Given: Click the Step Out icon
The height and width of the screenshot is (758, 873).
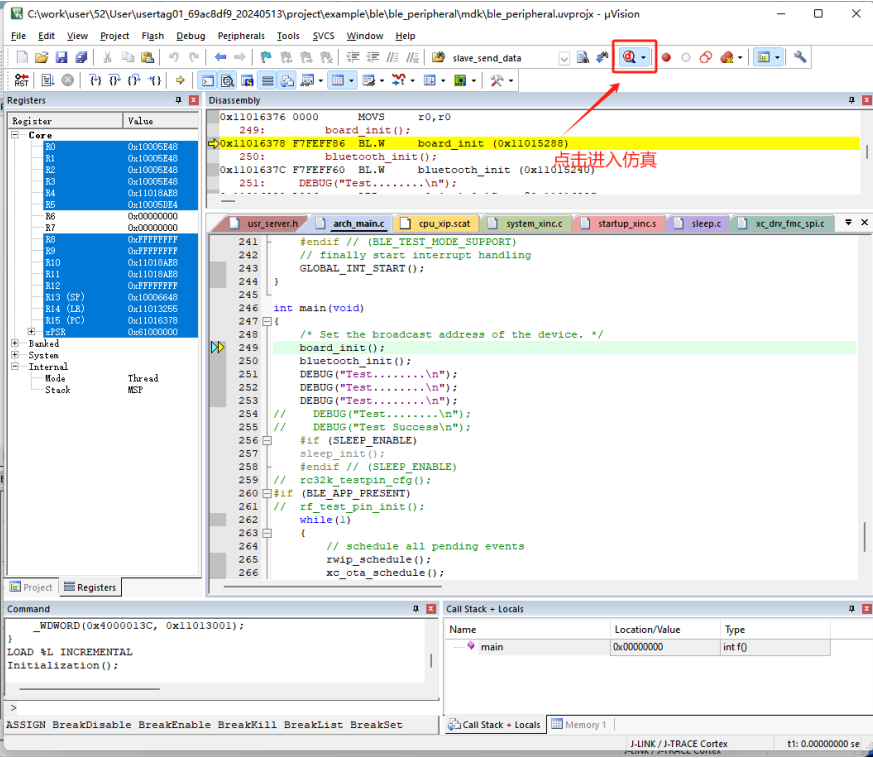Looking at the screenshot, I should point(134,80).
